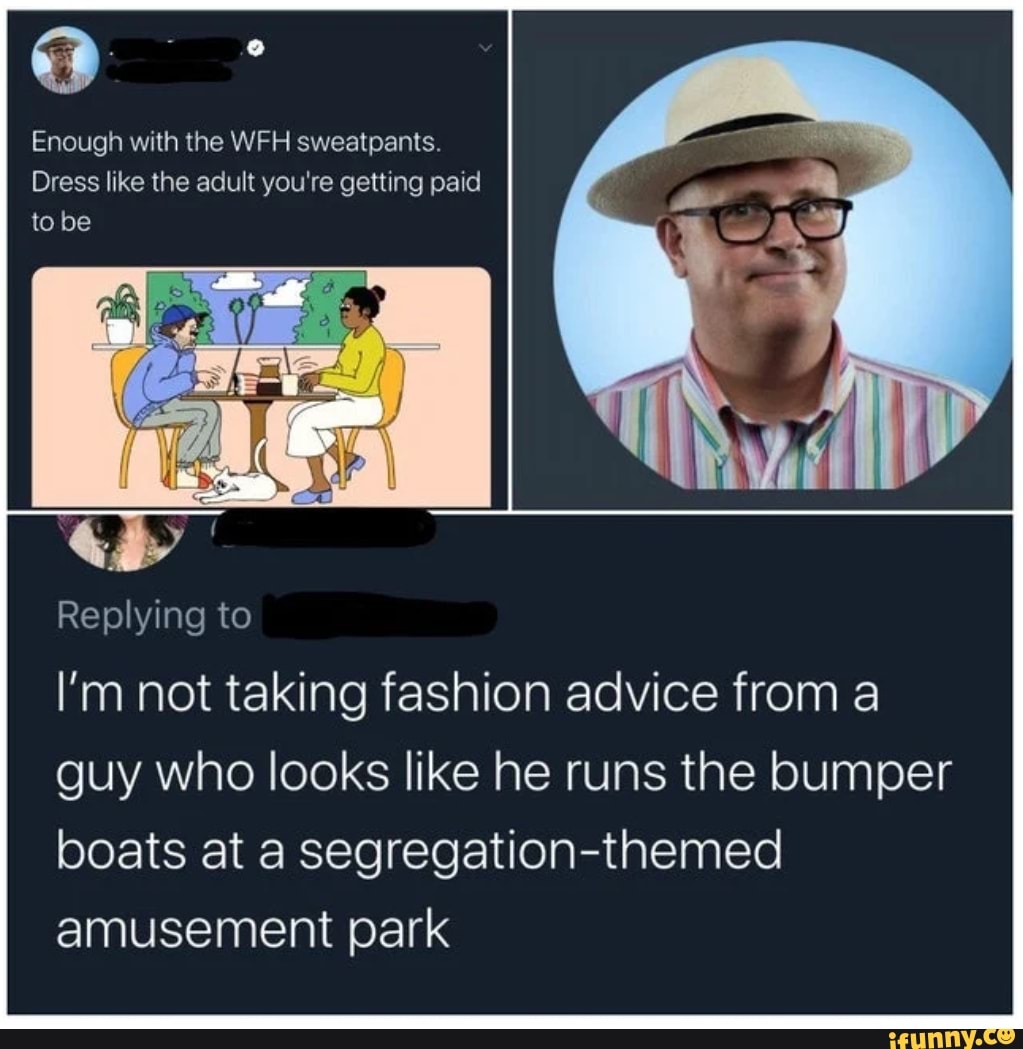Click the potted plant in the illustration
Viewport: 1023px width, 1049px height.
[119, 313]
